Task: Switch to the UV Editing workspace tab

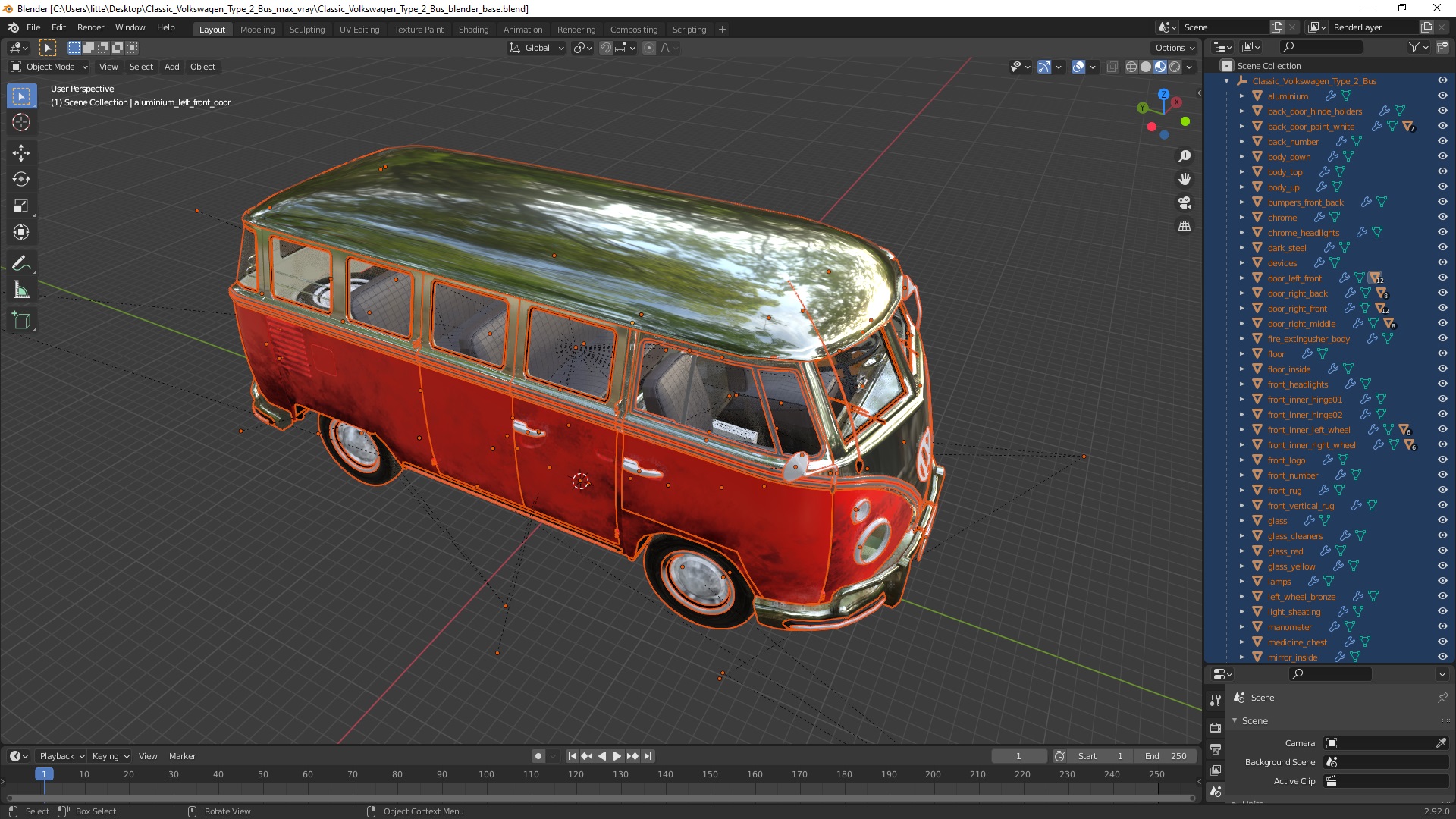Action: coord(359,30)
